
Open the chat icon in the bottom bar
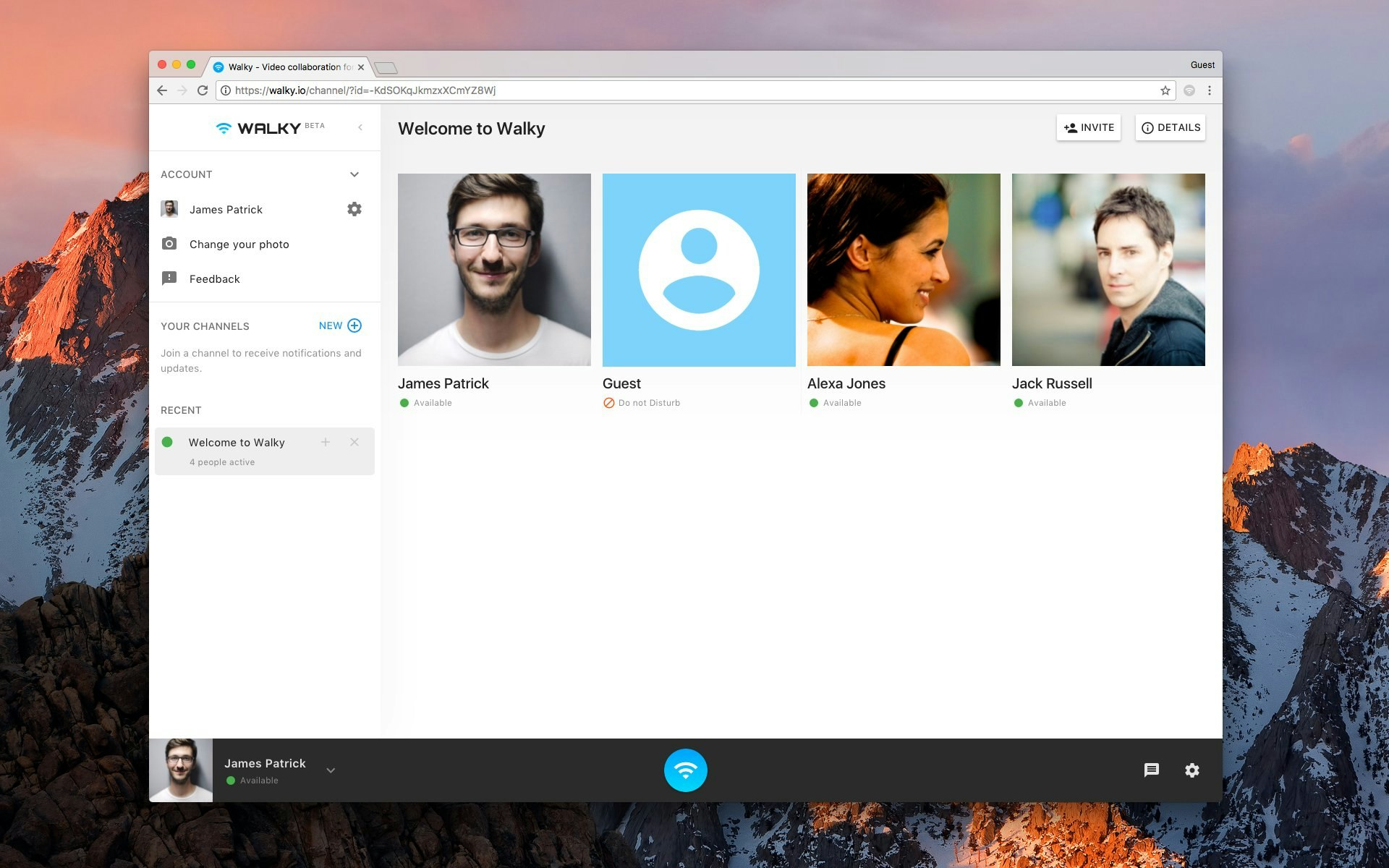[x=1152, y=770]
